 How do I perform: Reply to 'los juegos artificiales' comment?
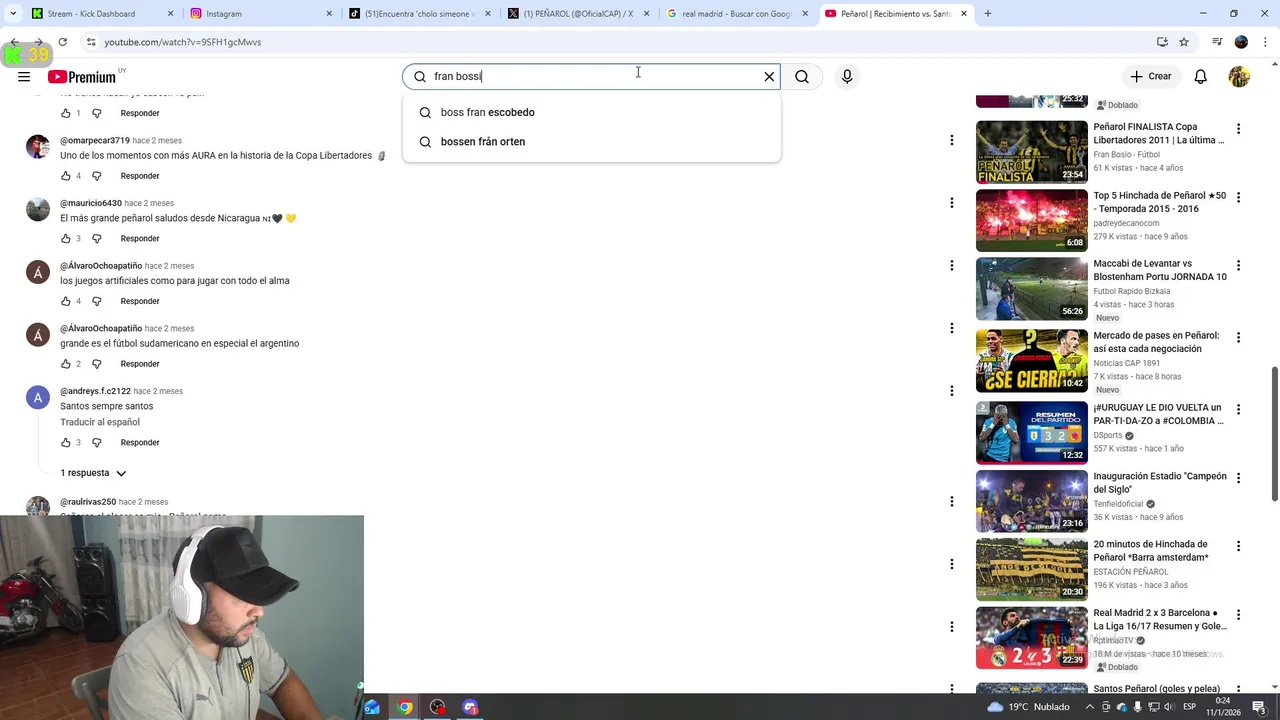140,301
